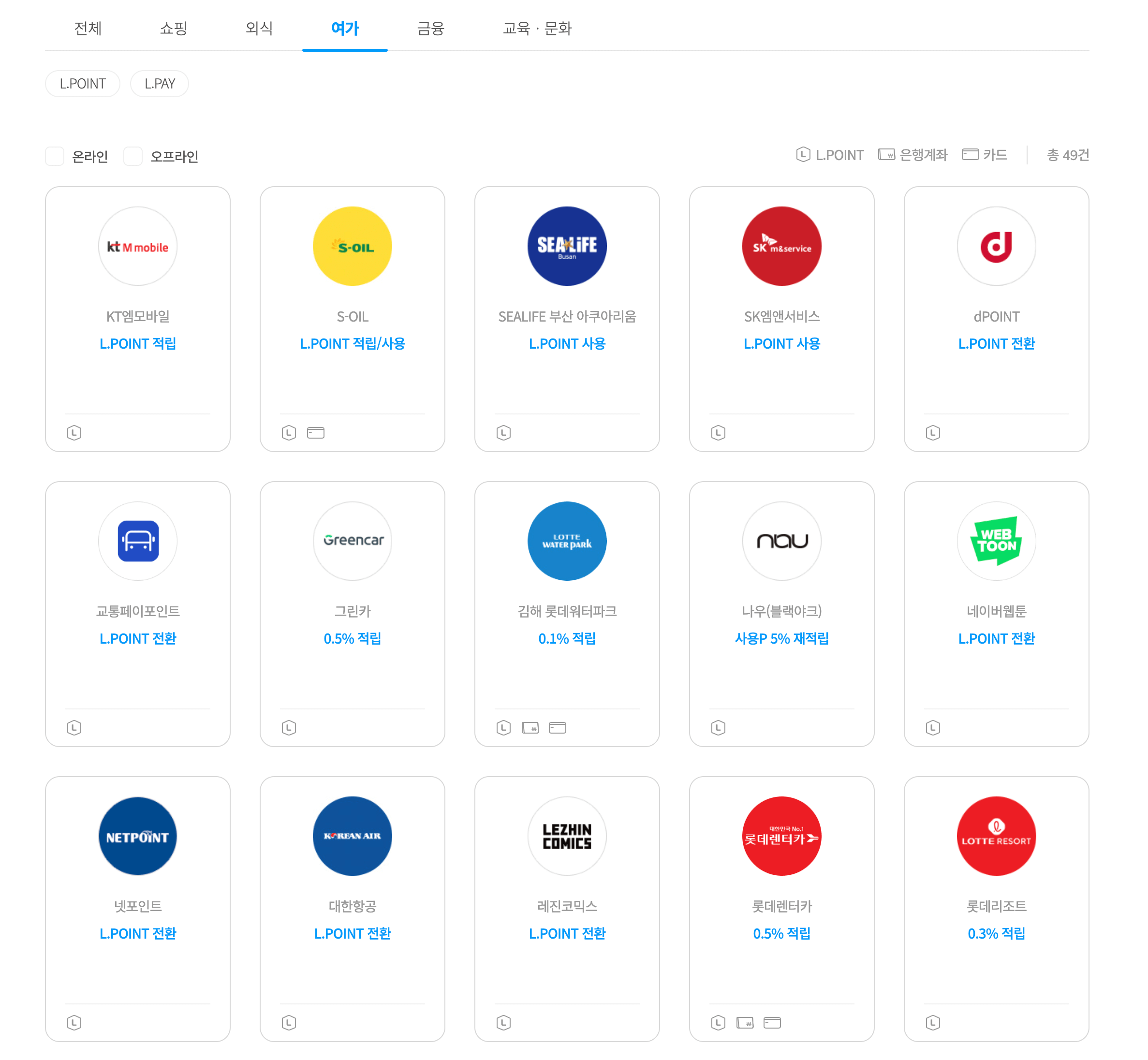This screenshot has height=1060, width=1148.
Task: Open the 롯데렌터카 0.5% 적립 link
Action: pyautogui.click(x=781, y=933)
